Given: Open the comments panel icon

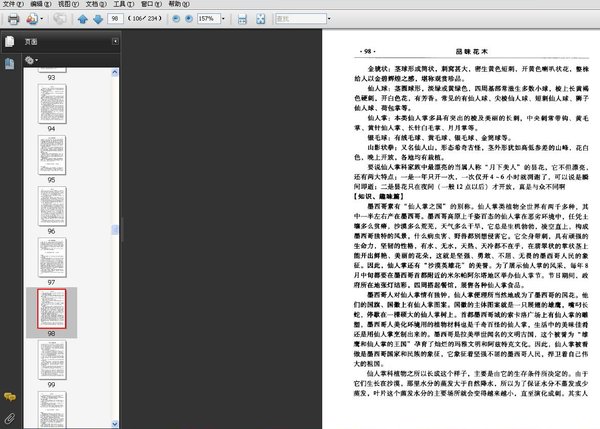Looking at the screenshot, I should (10, 398).
